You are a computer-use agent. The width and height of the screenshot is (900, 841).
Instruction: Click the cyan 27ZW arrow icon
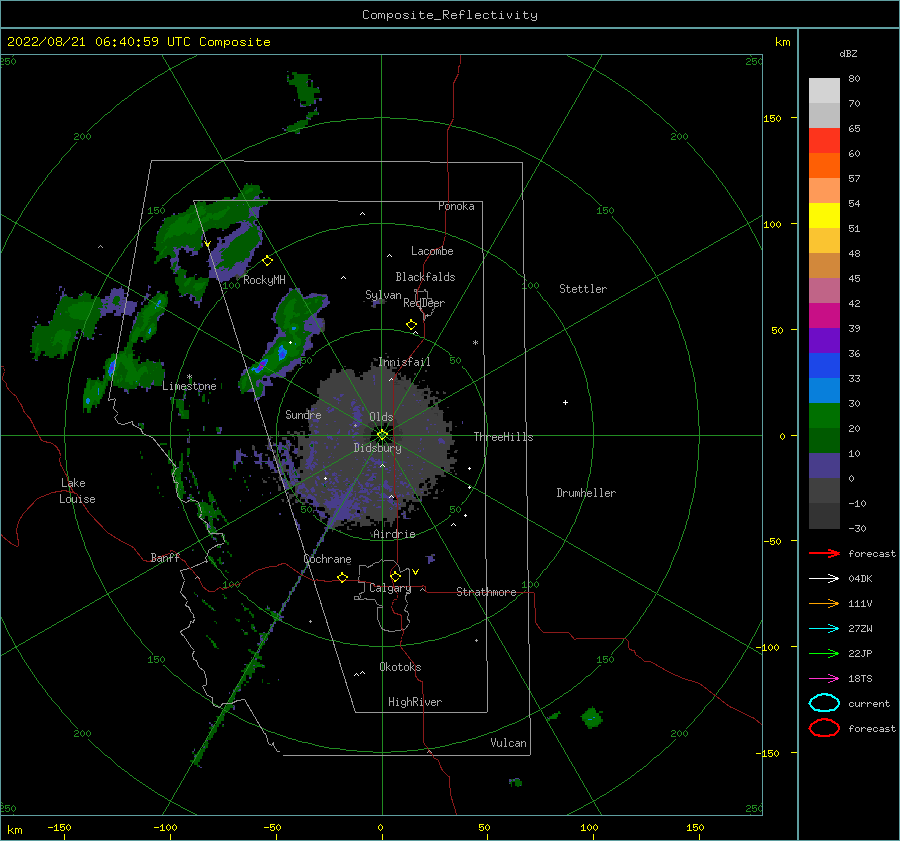point(824,629)
